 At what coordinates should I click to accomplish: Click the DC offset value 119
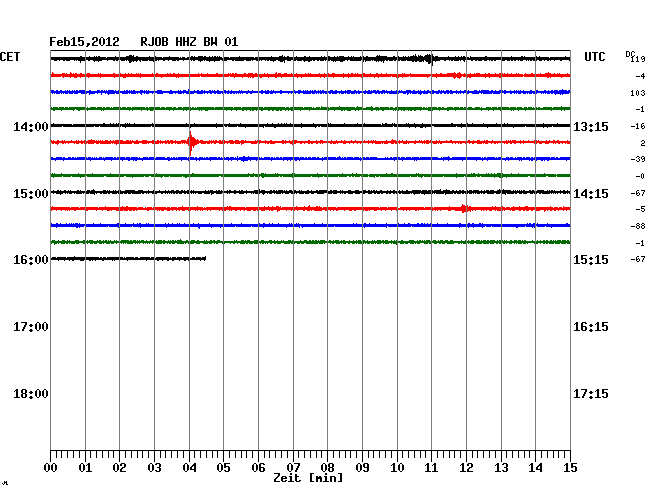638,59
